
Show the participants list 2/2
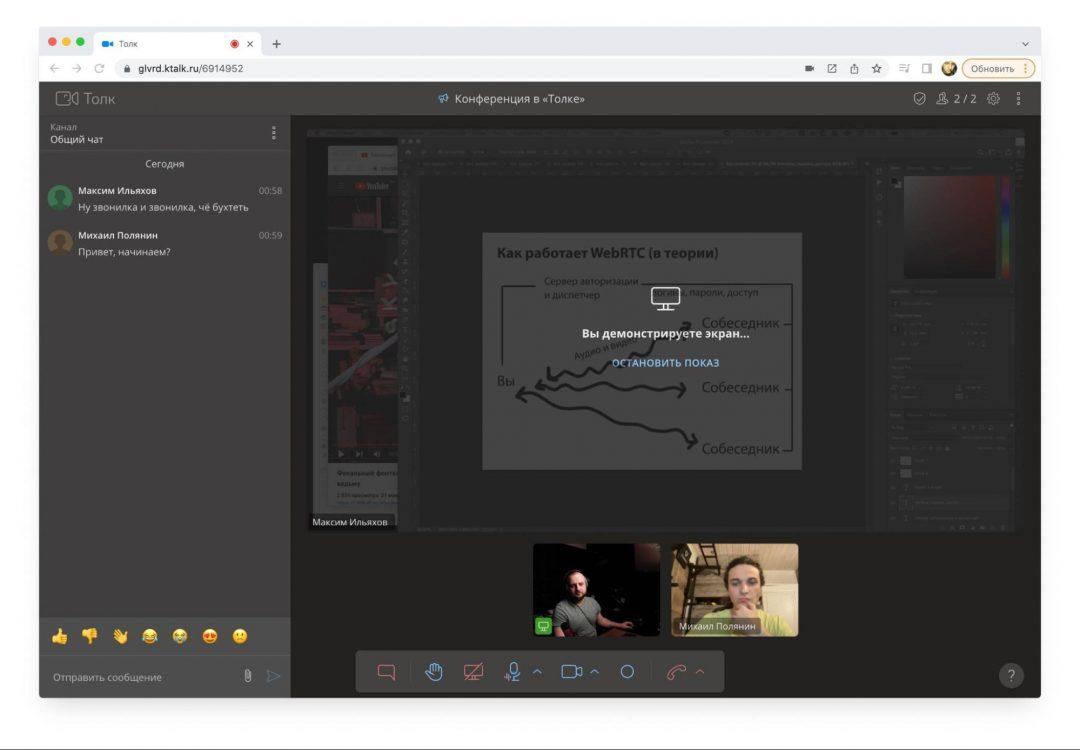pyautogui.click(x=956, y=99)
